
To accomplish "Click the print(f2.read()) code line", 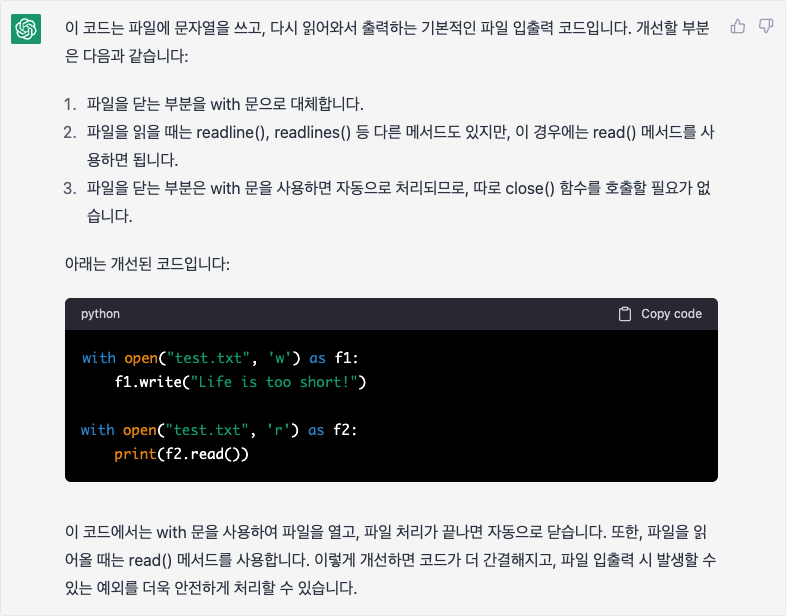I will point(182,454).
